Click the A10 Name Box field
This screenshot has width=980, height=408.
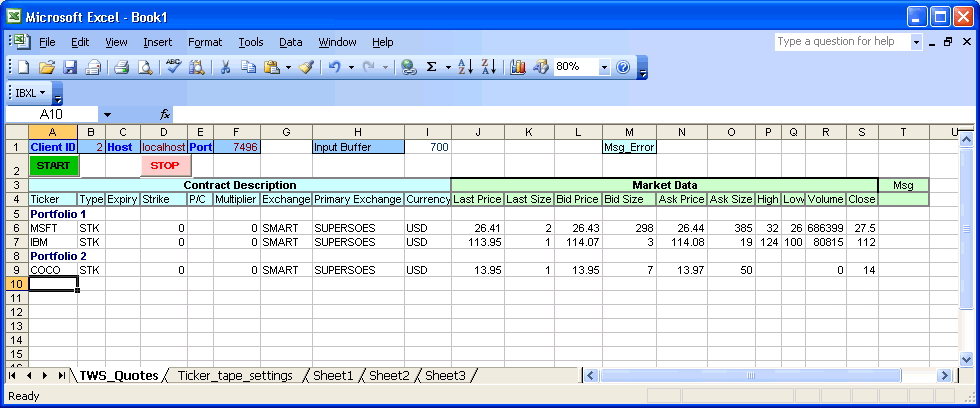point(51,114)
